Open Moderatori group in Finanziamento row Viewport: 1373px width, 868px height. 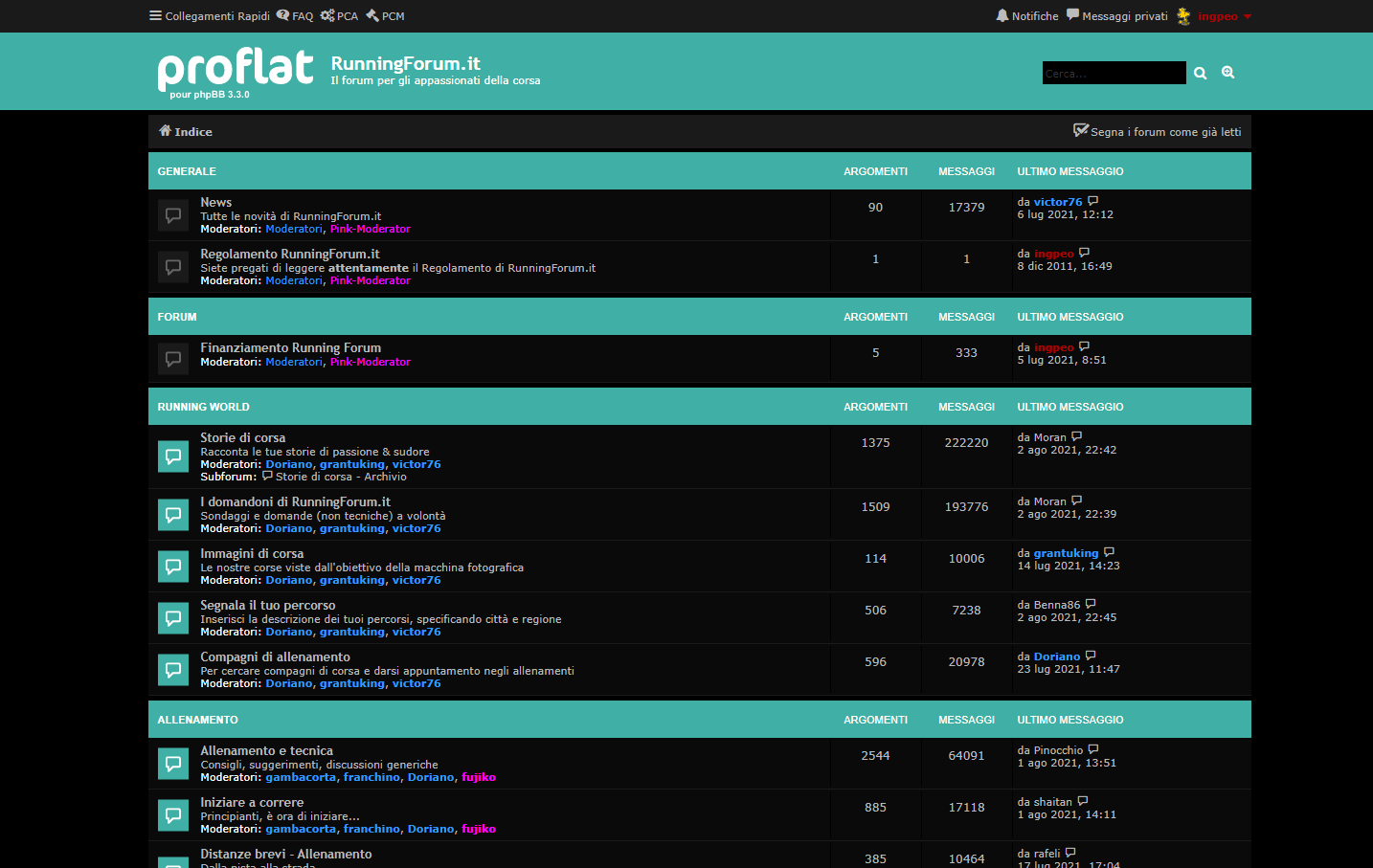click(x=294, y=362)
